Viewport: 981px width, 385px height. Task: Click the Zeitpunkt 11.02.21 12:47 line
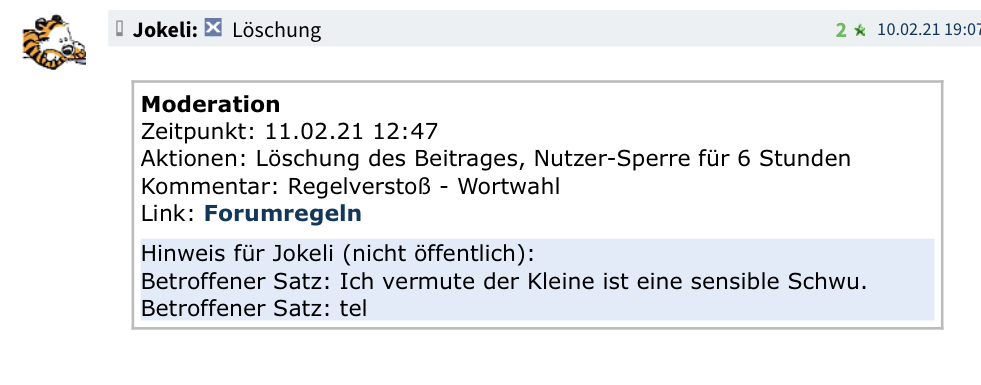coord(290,131)
